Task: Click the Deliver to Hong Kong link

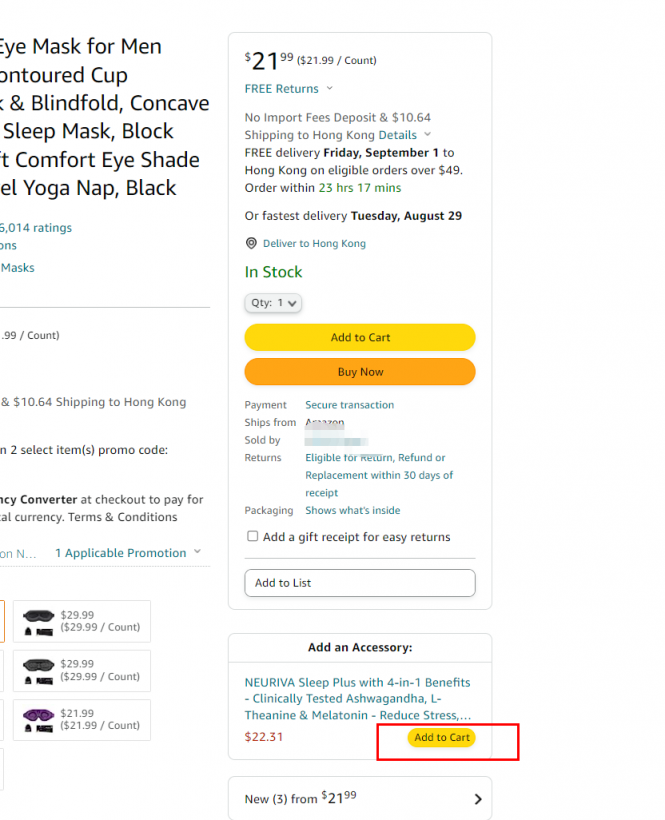Action: click(x=314, y=244)
